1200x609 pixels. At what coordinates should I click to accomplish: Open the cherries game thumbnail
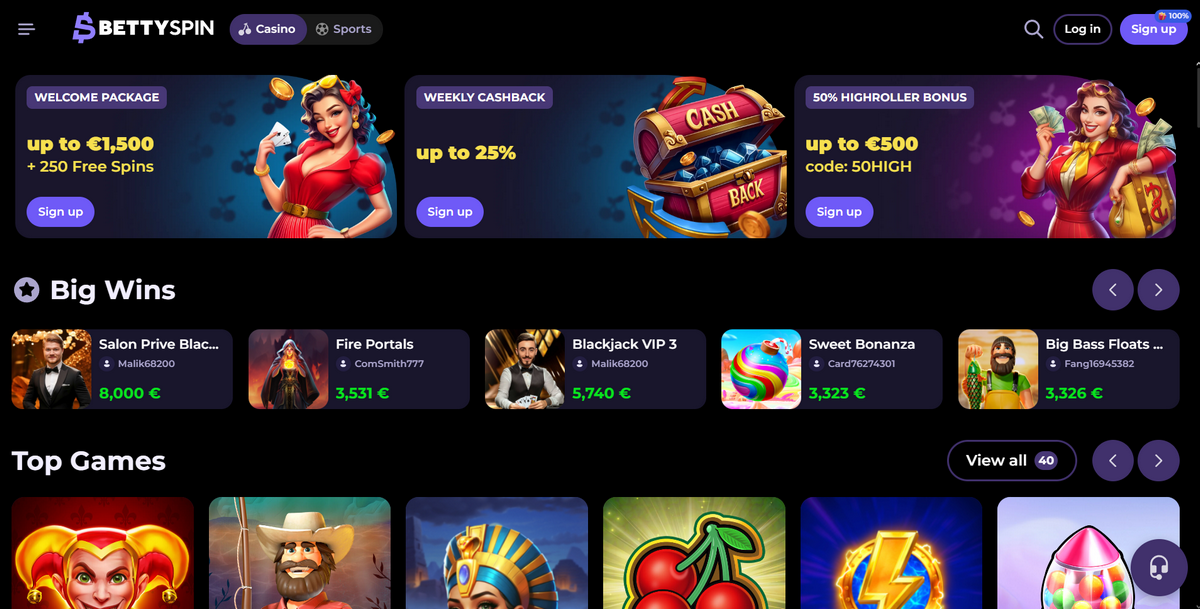(694, 553)
